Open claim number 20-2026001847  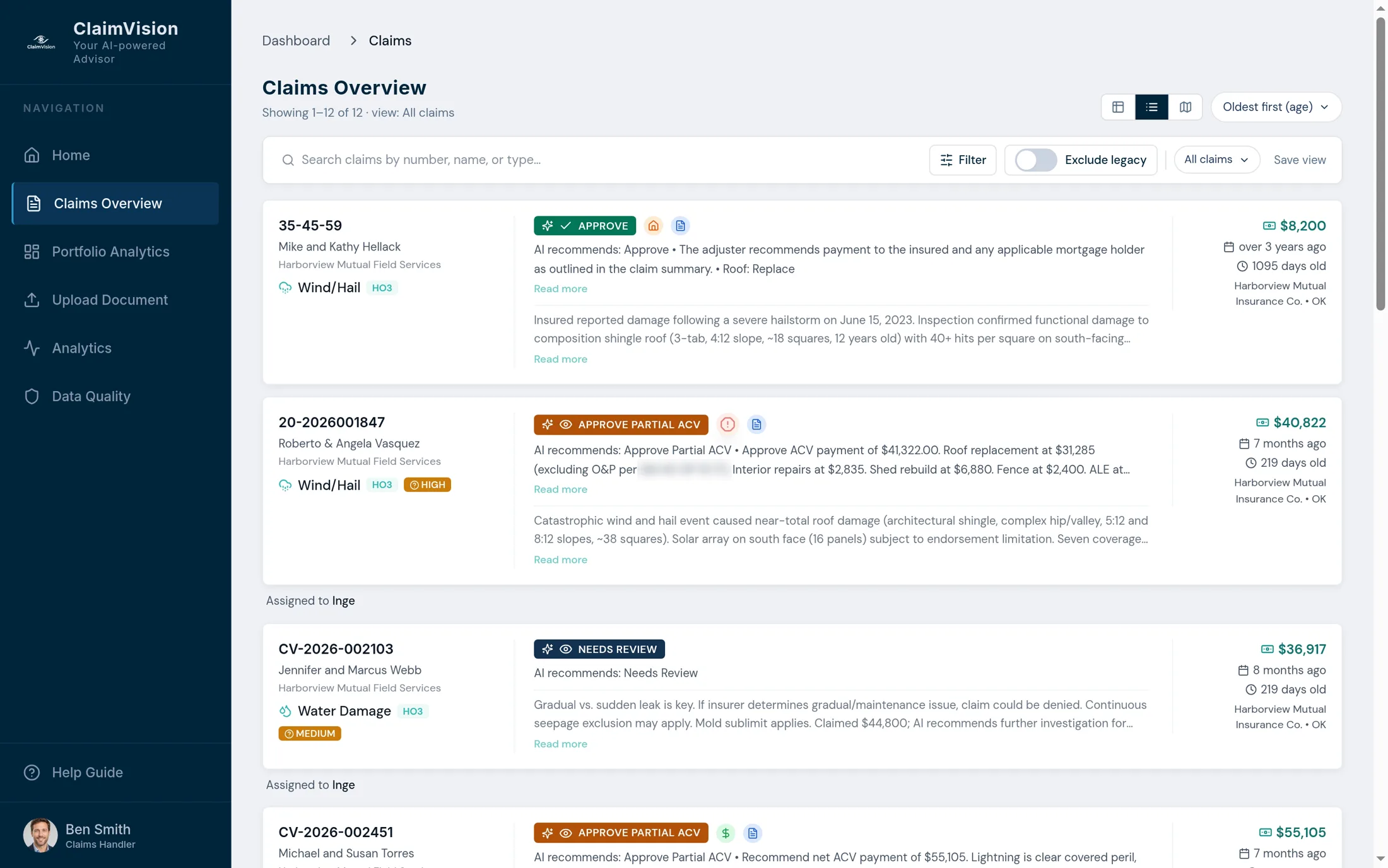pyautogui.click(x=331, y=423)
